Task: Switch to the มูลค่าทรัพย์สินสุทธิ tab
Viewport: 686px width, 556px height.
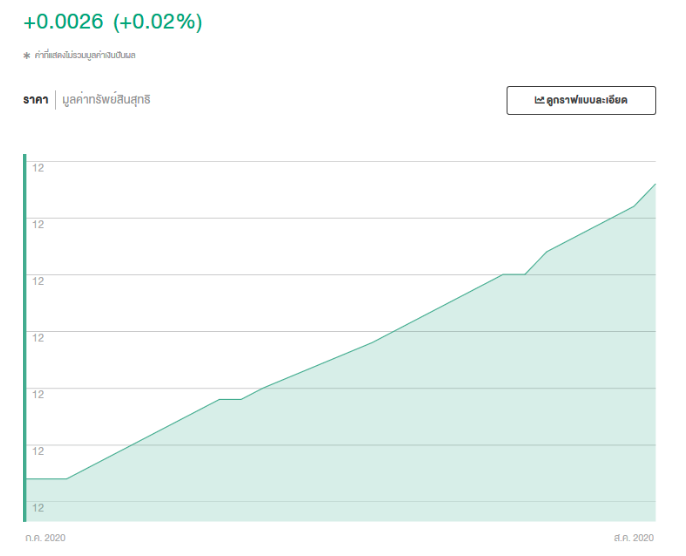Action: (106, 100)
